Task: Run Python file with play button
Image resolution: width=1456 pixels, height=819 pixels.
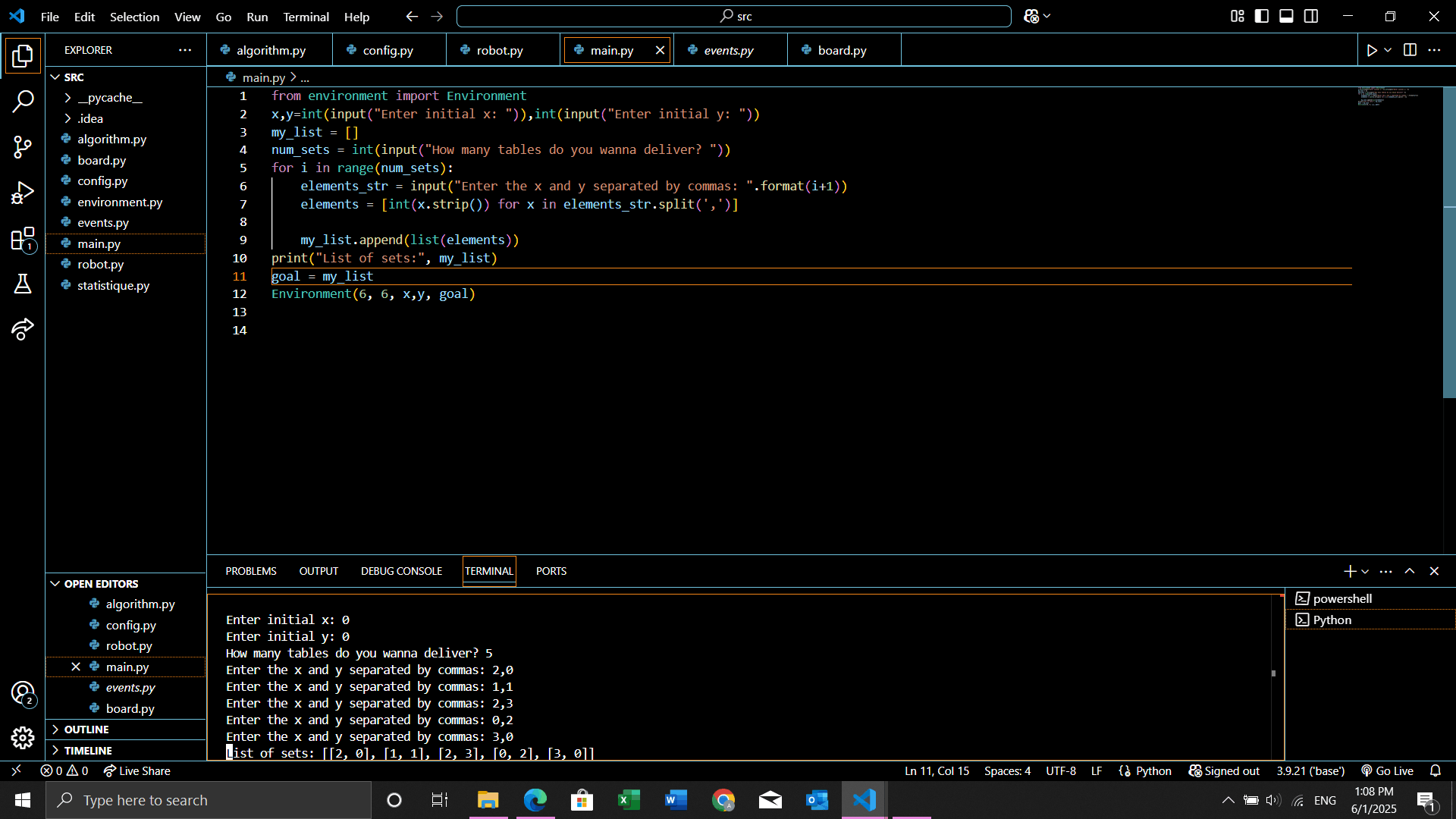Action: (1372, 50)
